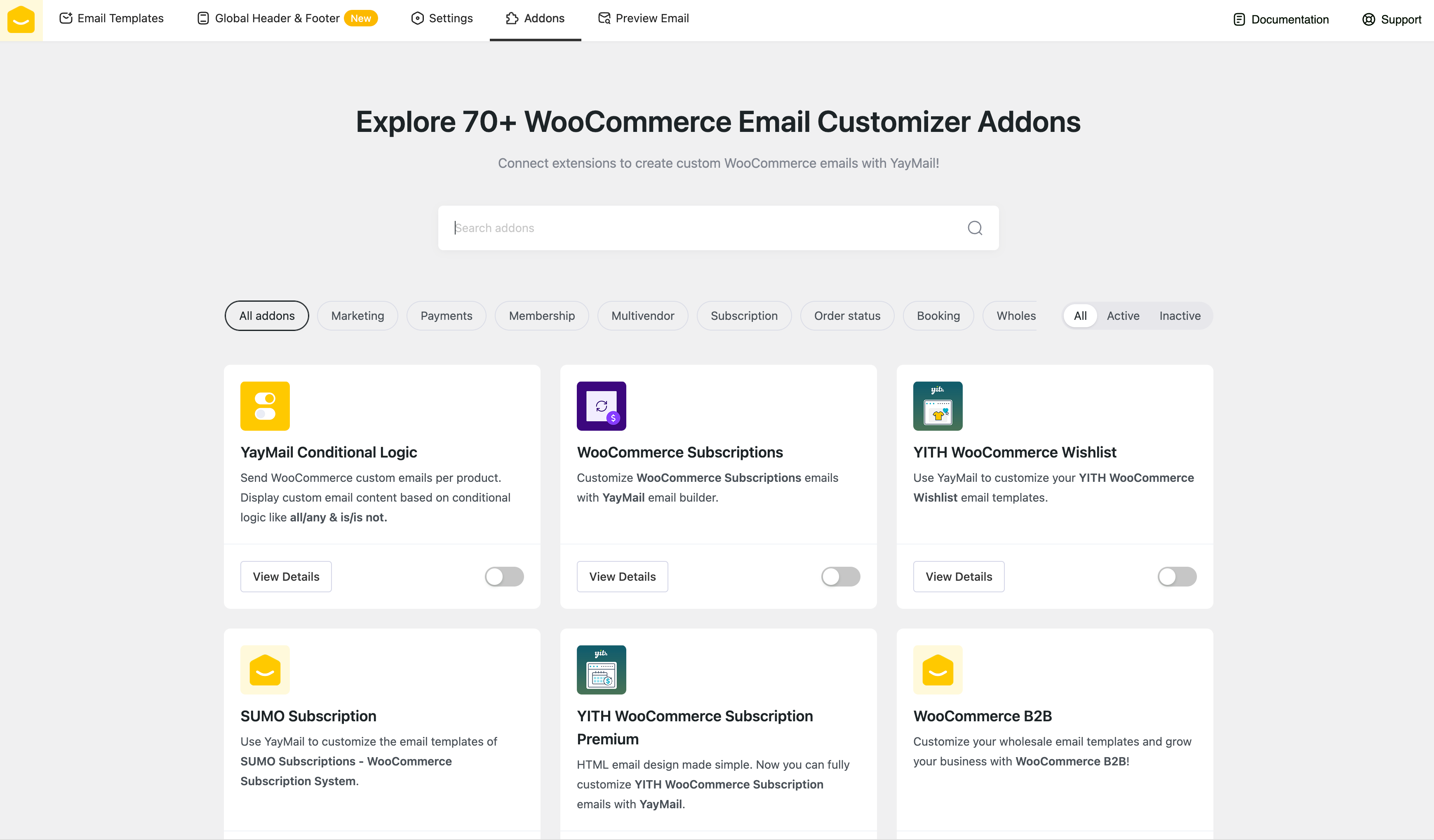Open the Settings tab
The width and height of the screenshot is (1434, 840).
pos(442,18)
